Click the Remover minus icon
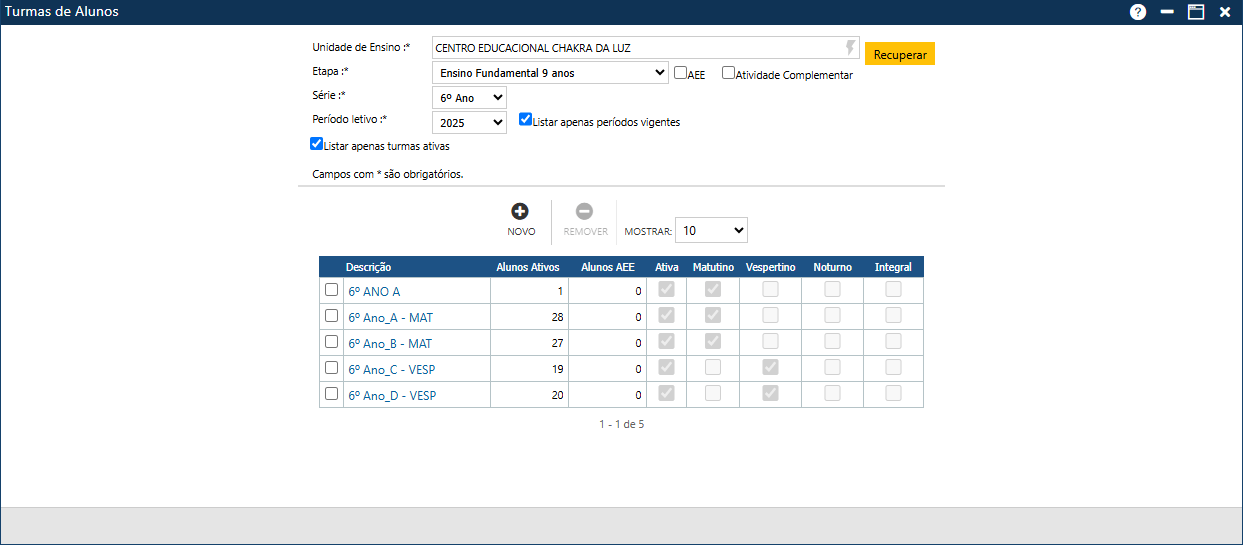1243x545 pixels. tap(584, 212)
